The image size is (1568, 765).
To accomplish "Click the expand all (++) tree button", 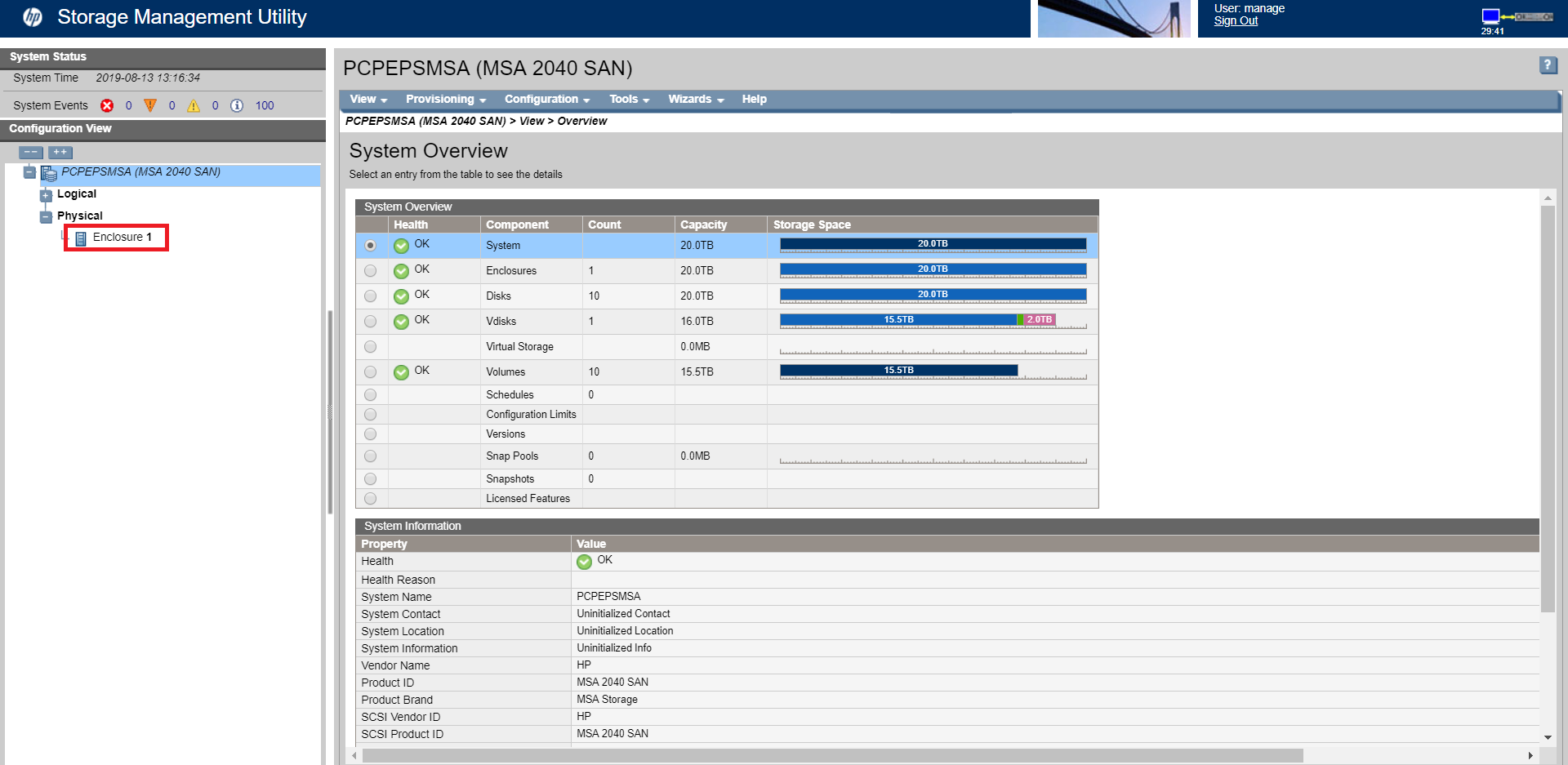I will click(x=60, y=153).
